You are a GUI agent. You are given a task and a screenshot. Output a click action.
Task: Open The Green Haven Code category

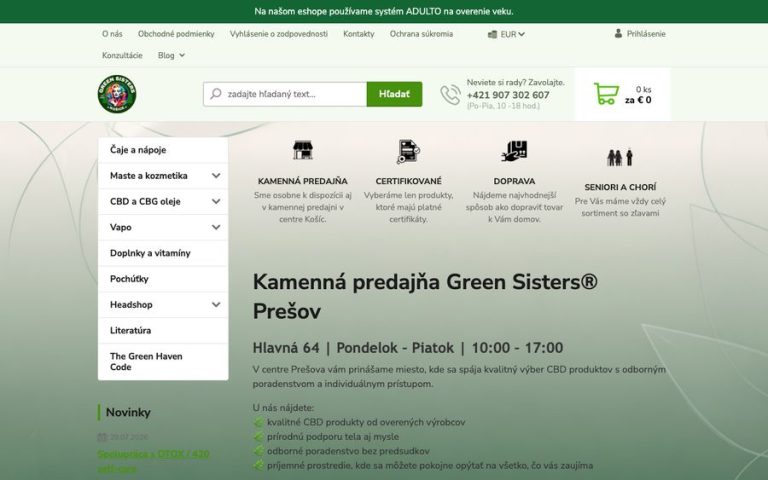[163, 361]
